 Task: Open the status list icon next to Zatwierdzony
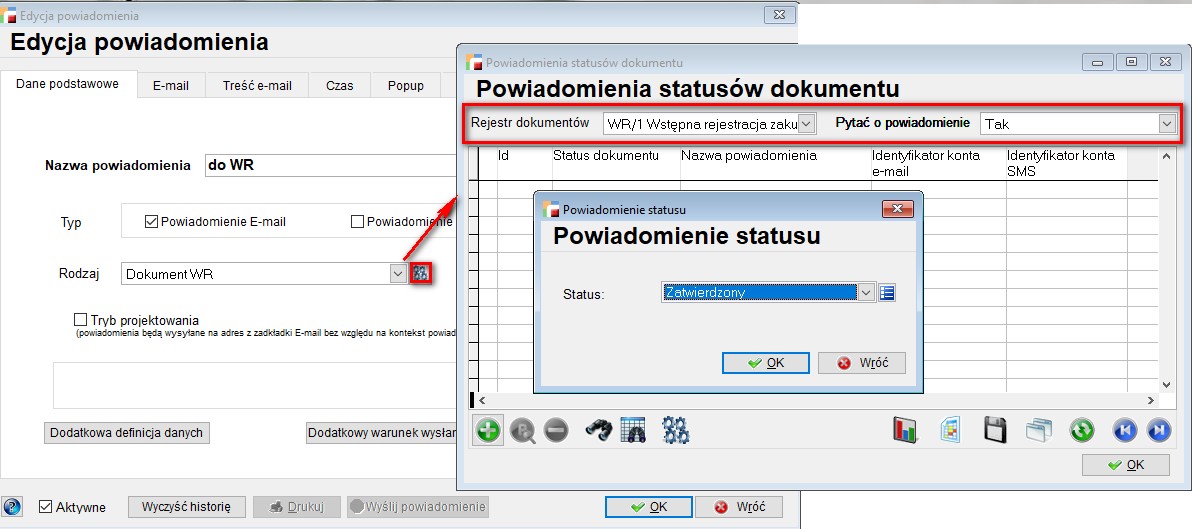coord(887,292)
